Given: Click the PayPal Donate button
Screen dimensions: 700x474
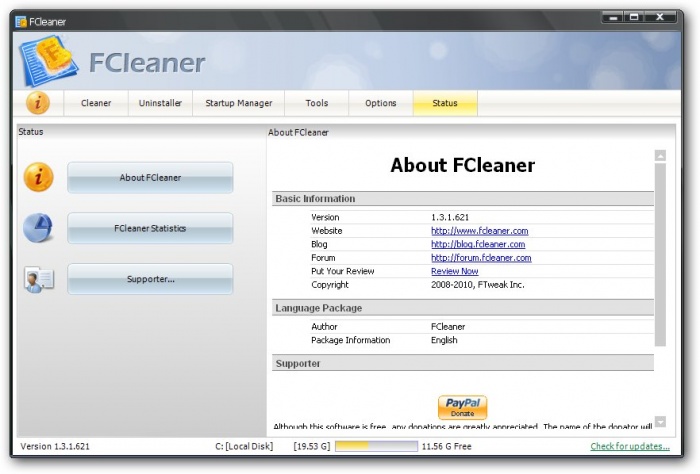Looking at the screenshot, I should pyautogui.click(x=462, y=407).
